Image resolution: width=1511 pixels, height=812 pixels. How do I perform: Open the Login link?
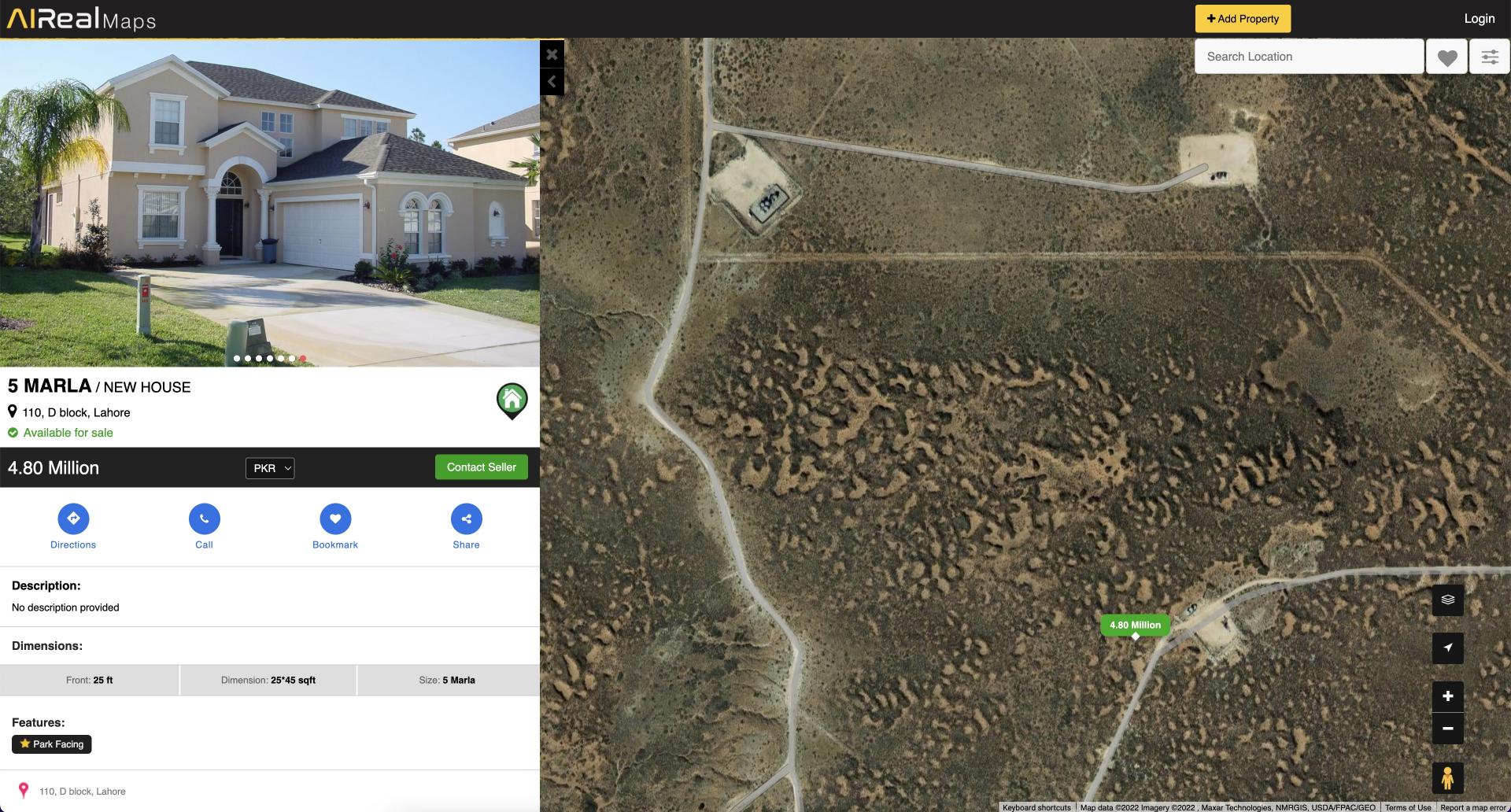(1479, 19)
